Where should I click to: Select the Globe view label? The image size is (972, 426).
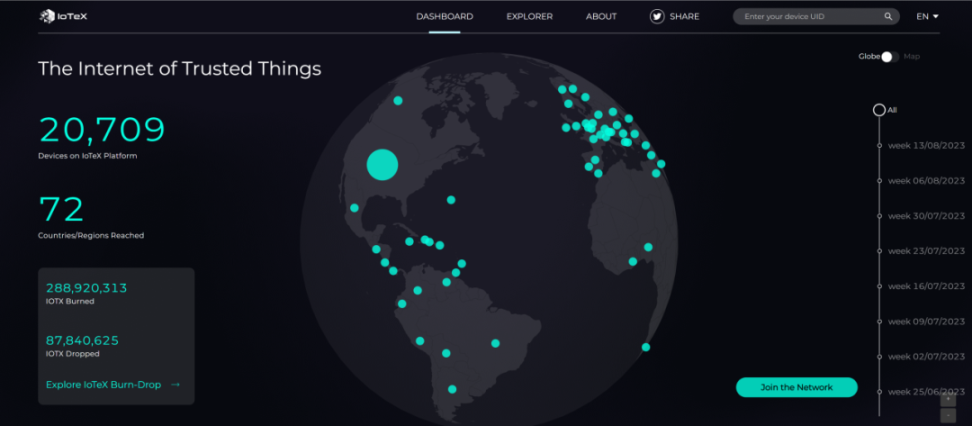tap(869, 56)
